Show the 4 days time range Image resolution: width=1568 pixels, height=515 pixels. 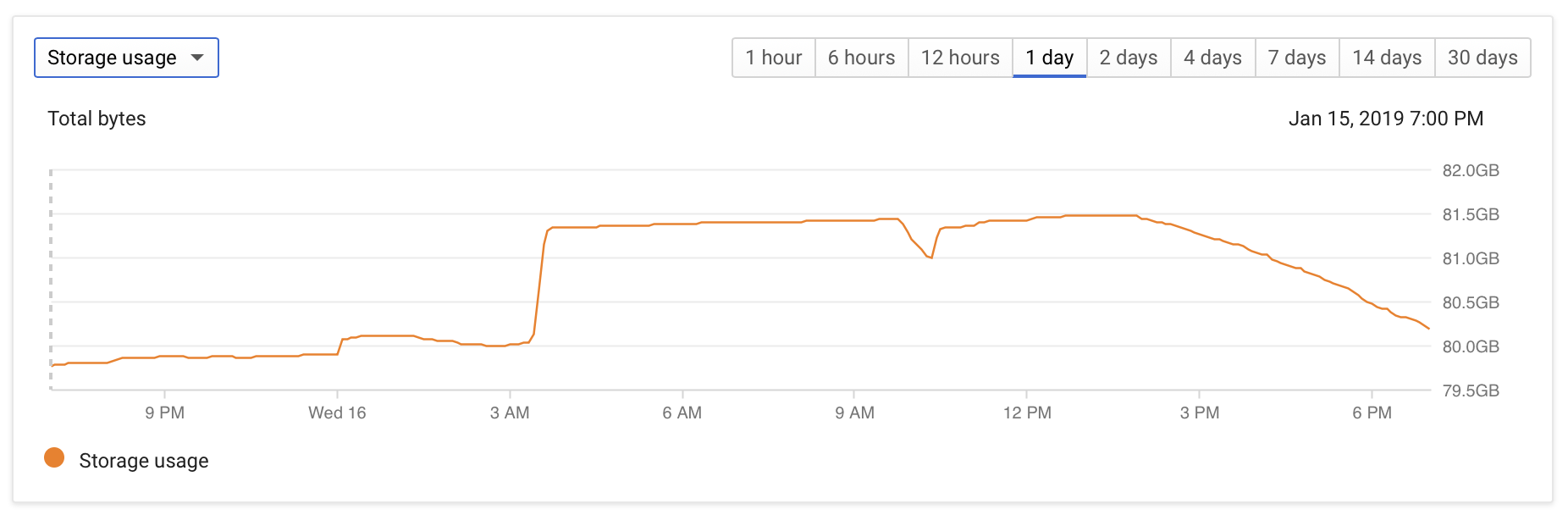1213,58
